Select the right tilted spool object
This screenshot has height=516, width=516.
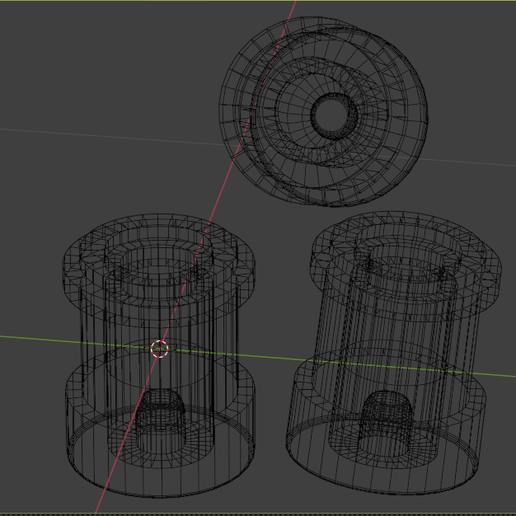tap(394, 352)
